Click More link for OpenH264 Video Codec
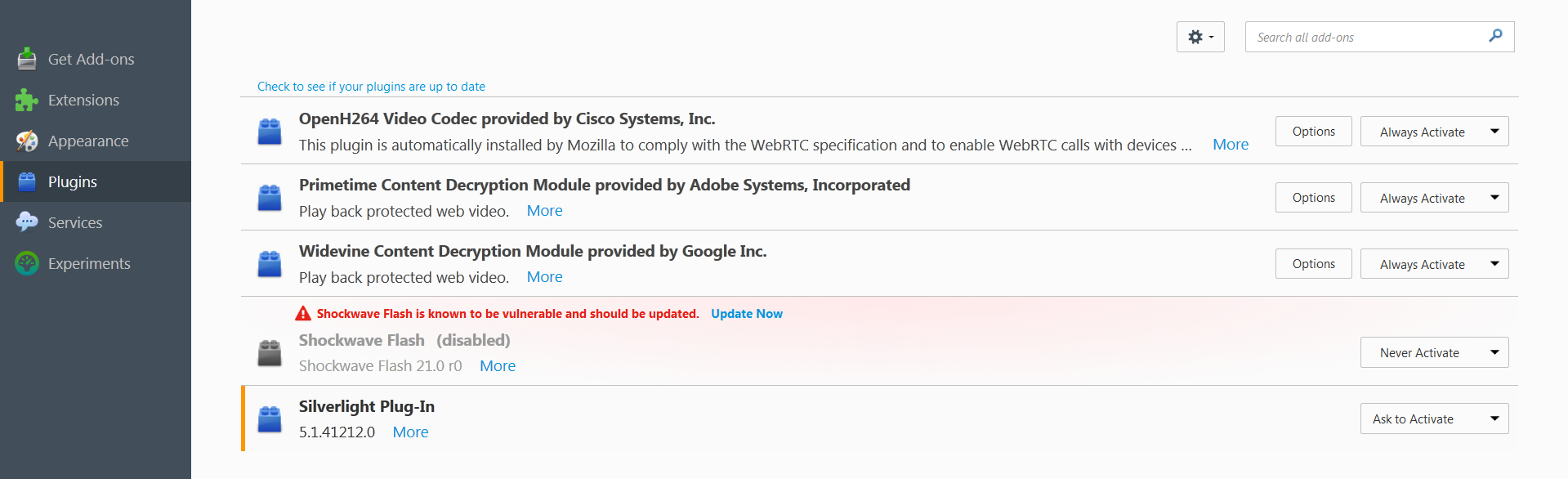 (x=1230, y=145)
